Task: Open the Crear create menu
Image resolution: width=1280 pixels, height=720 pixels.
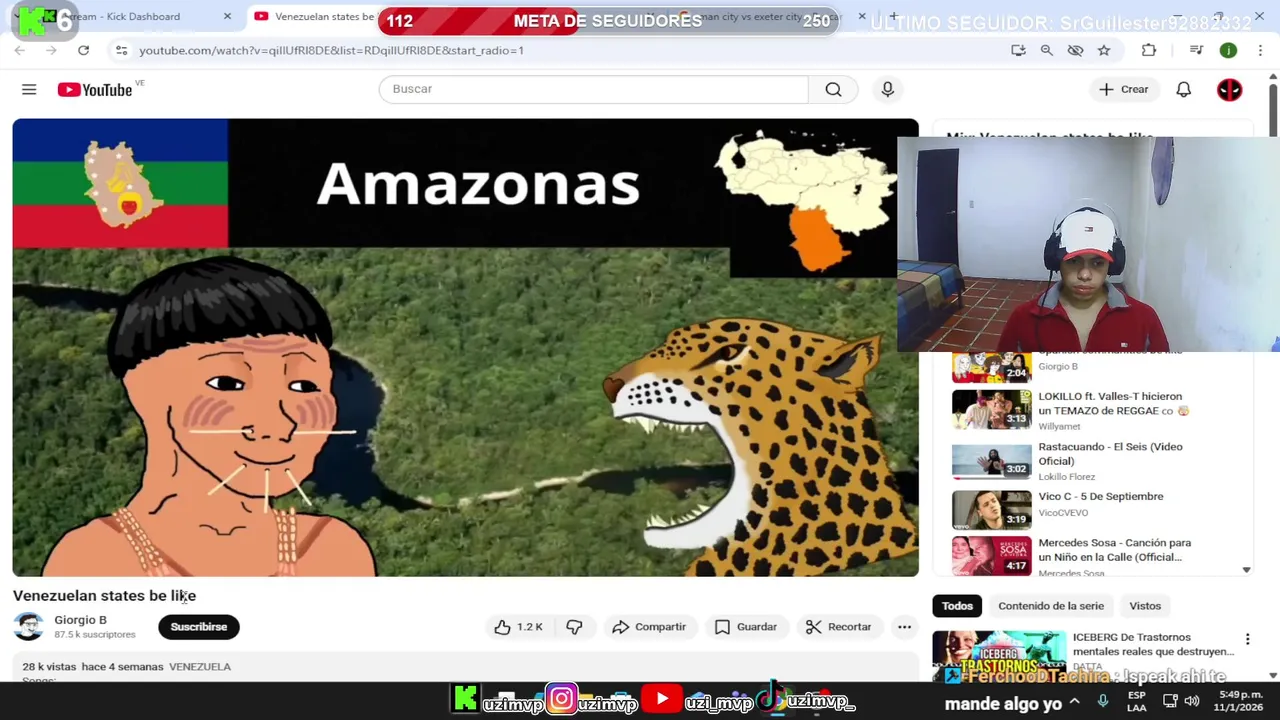Action: [1124, 89]
